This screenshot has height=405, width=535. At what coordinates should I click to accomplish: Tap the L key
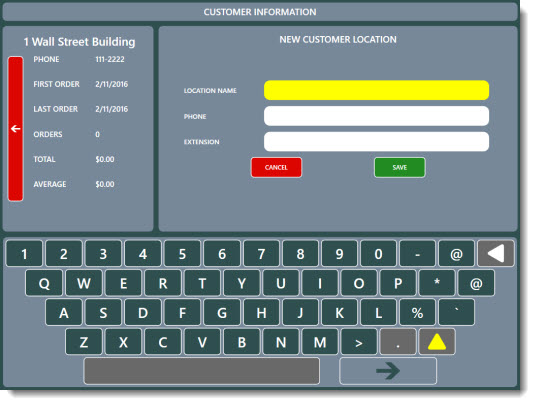[379, 313]
